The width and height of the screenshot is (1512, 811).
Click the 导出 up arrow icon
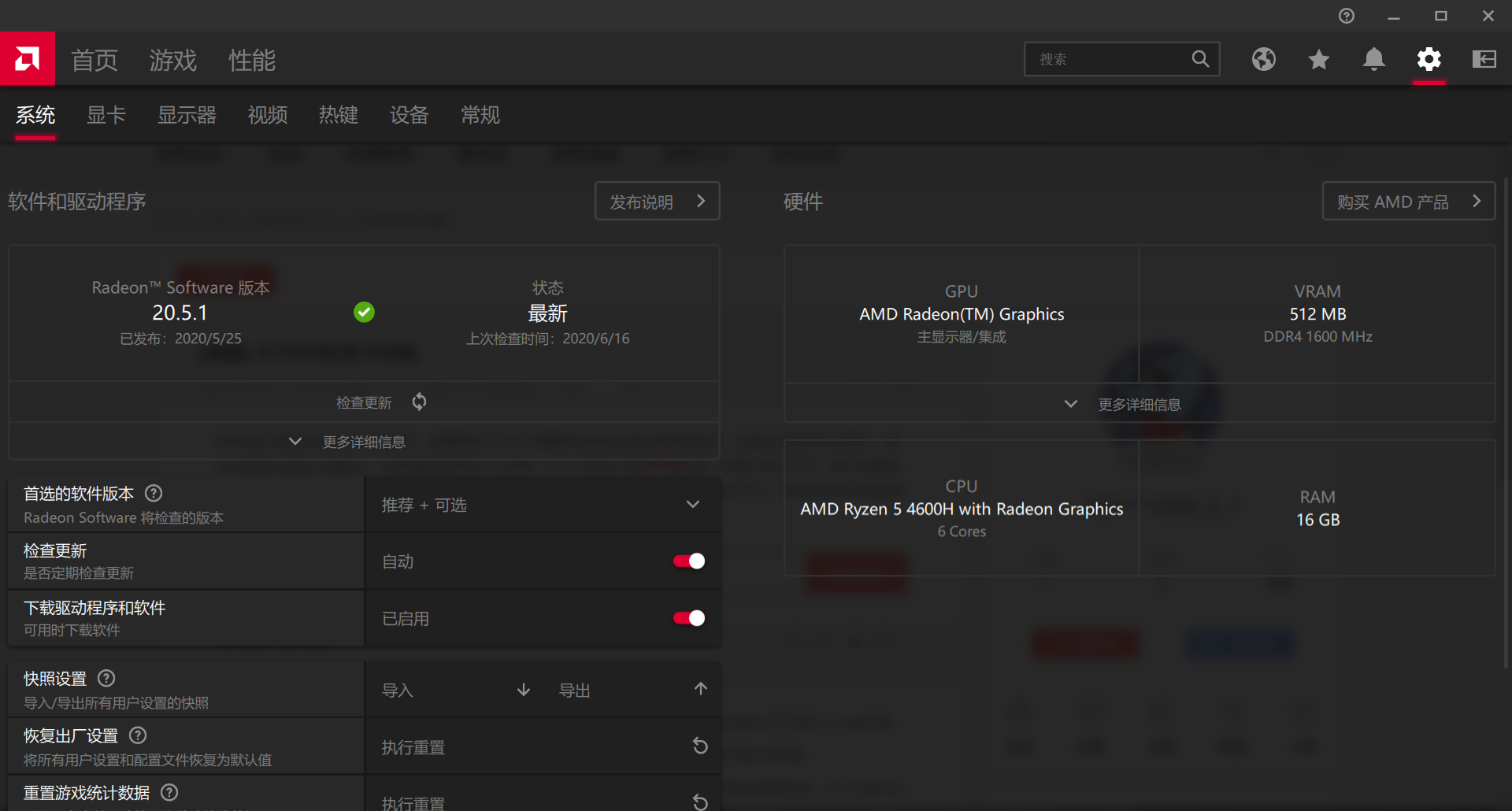[x=701, y=689]
